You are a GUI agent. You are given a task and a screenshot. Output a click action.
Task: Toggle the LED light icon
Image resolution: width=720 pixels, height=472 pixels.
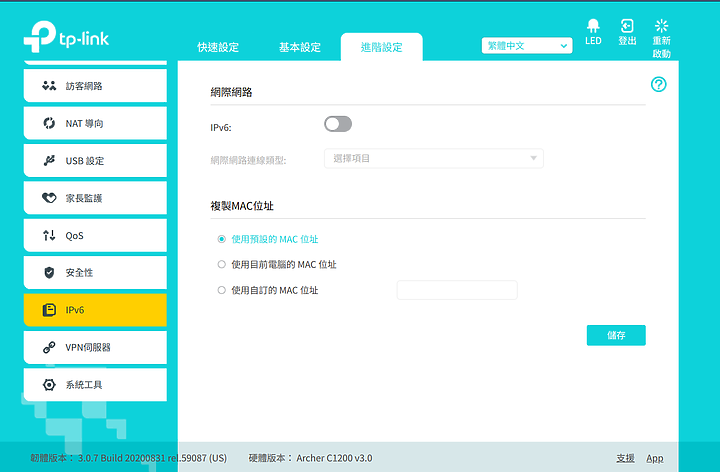coord(593,25)
